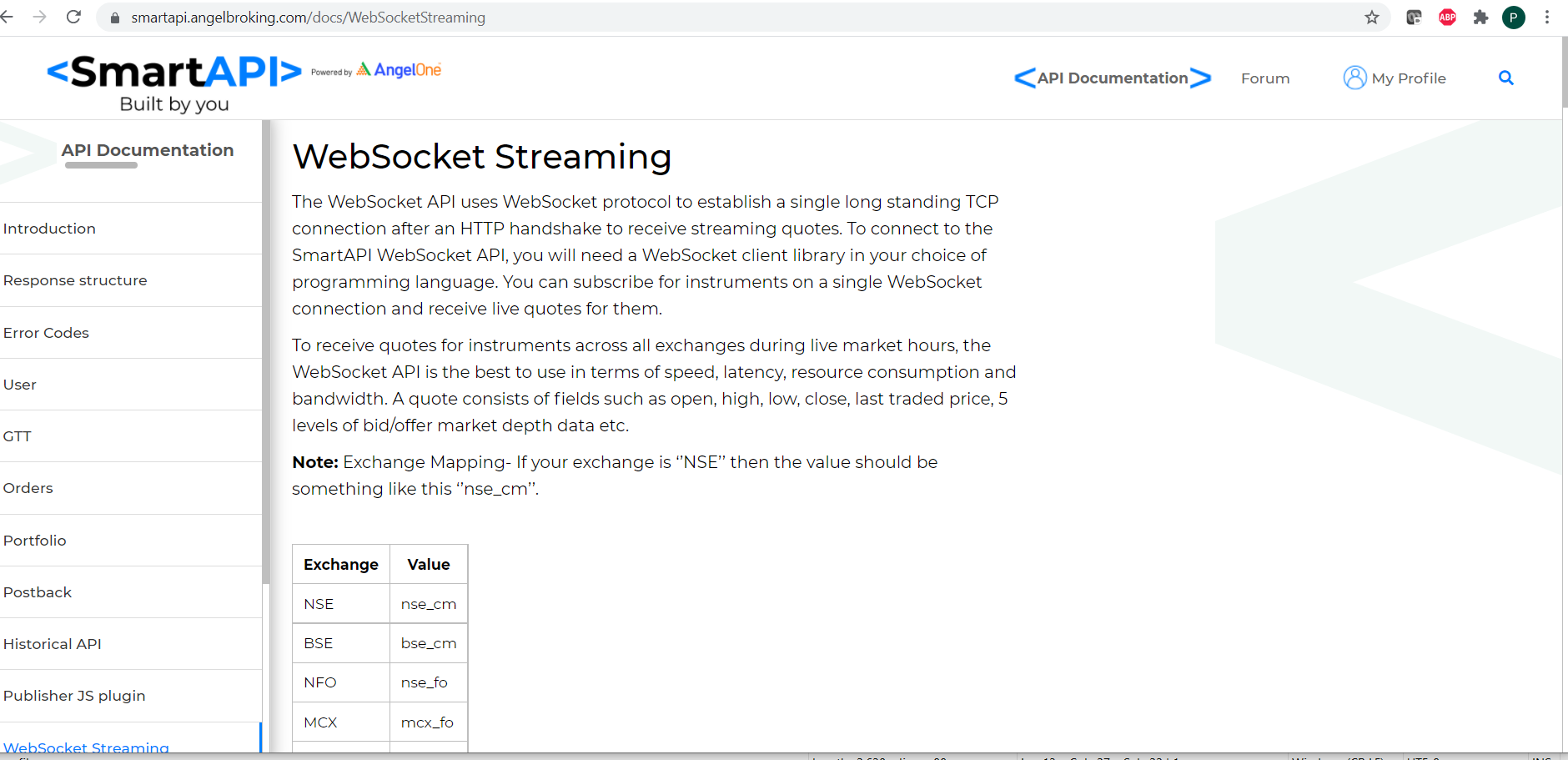
Task: Open the Extensions puzzle-piece menu
Action: coord(1480,17)
